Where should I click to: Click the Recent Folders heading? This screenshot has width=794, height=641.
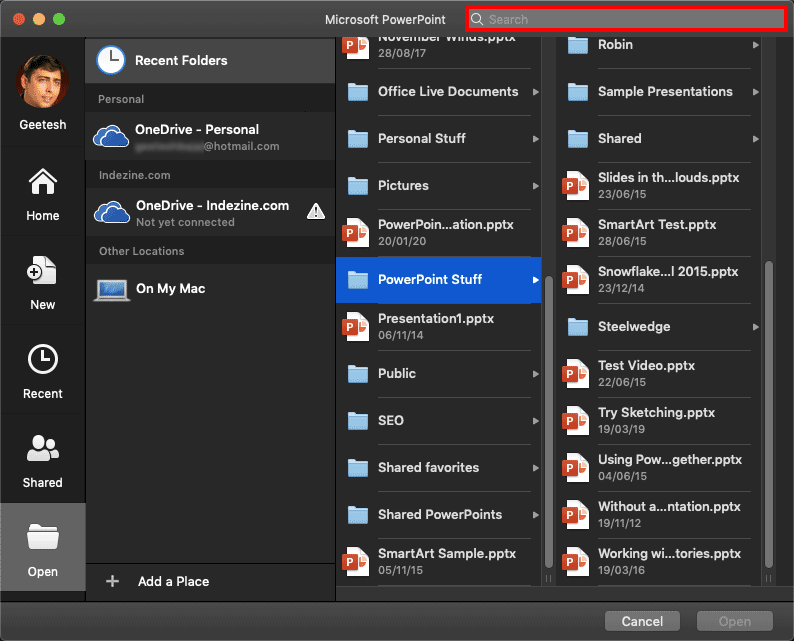click(181, 60)
